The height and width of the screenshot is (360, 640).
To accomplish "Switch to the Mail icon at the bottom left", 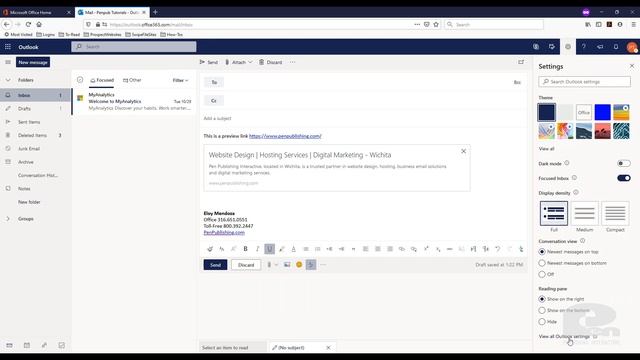I will [9, 345].
